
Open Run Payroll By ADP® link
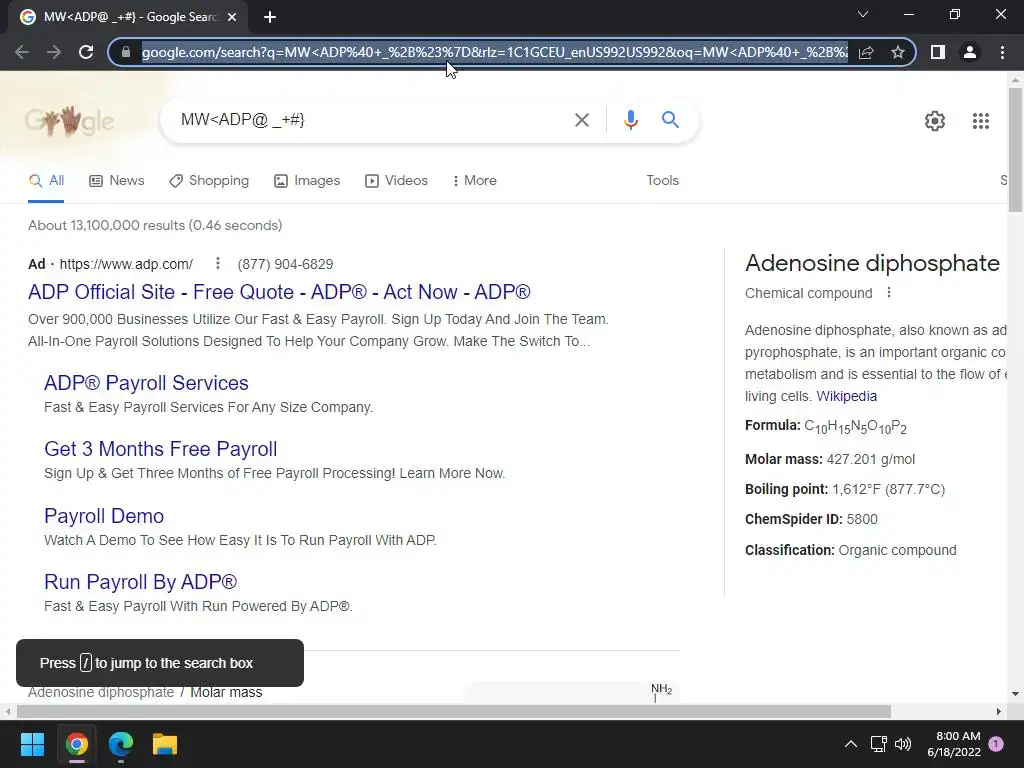140,582
